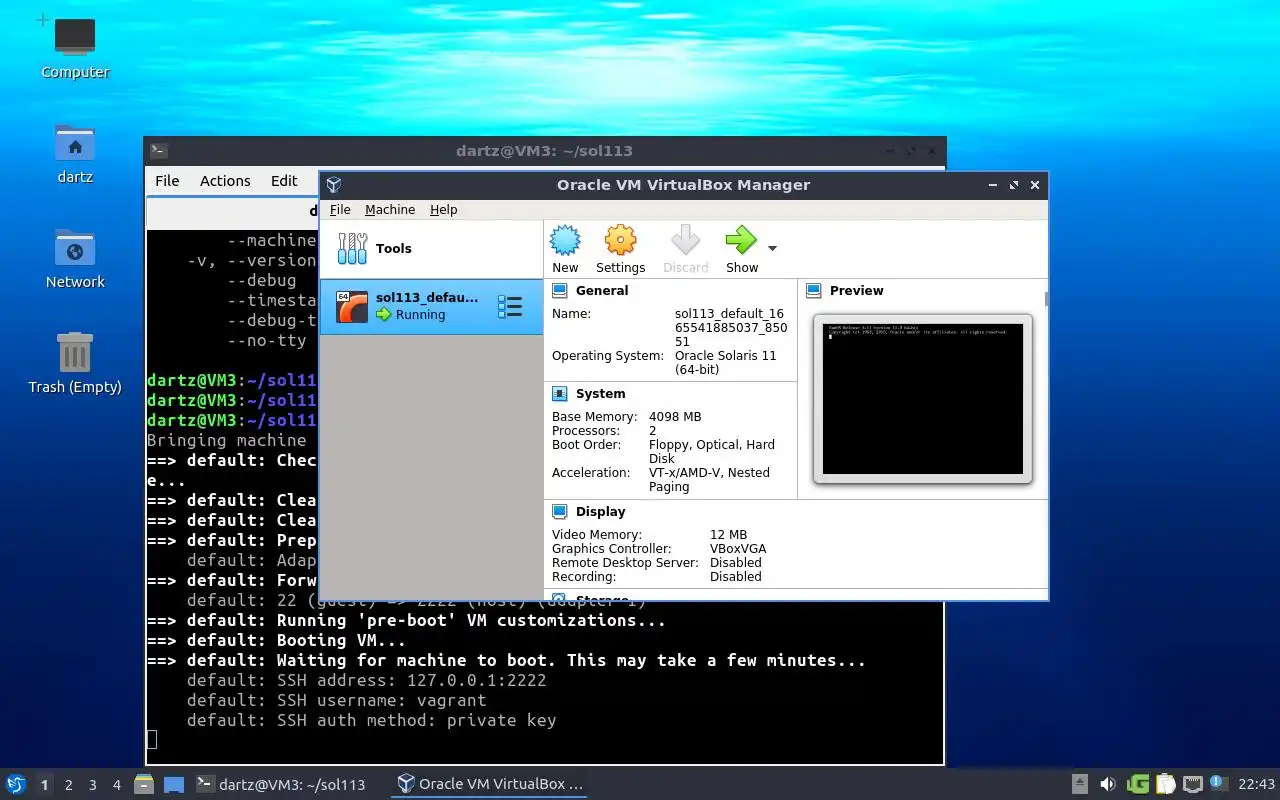Click the greyed-out Discard arrow icon
This screenshot has height=800, width=1280.
click(685, 240)
